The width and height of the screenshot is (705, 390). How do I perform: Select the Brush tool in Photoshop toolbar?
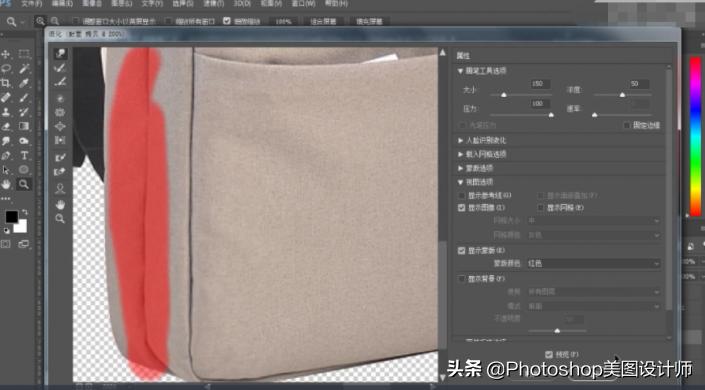click(24, 97)
